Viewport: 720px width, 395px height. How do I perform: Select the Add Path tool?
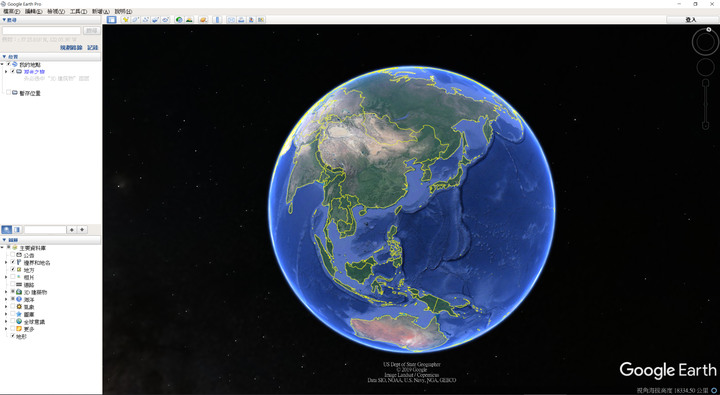[x=145, y=20]
